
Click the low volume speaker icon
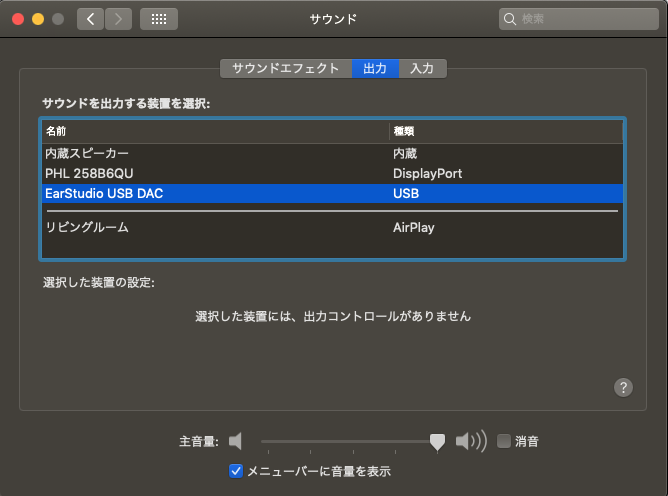click(235, 441)
